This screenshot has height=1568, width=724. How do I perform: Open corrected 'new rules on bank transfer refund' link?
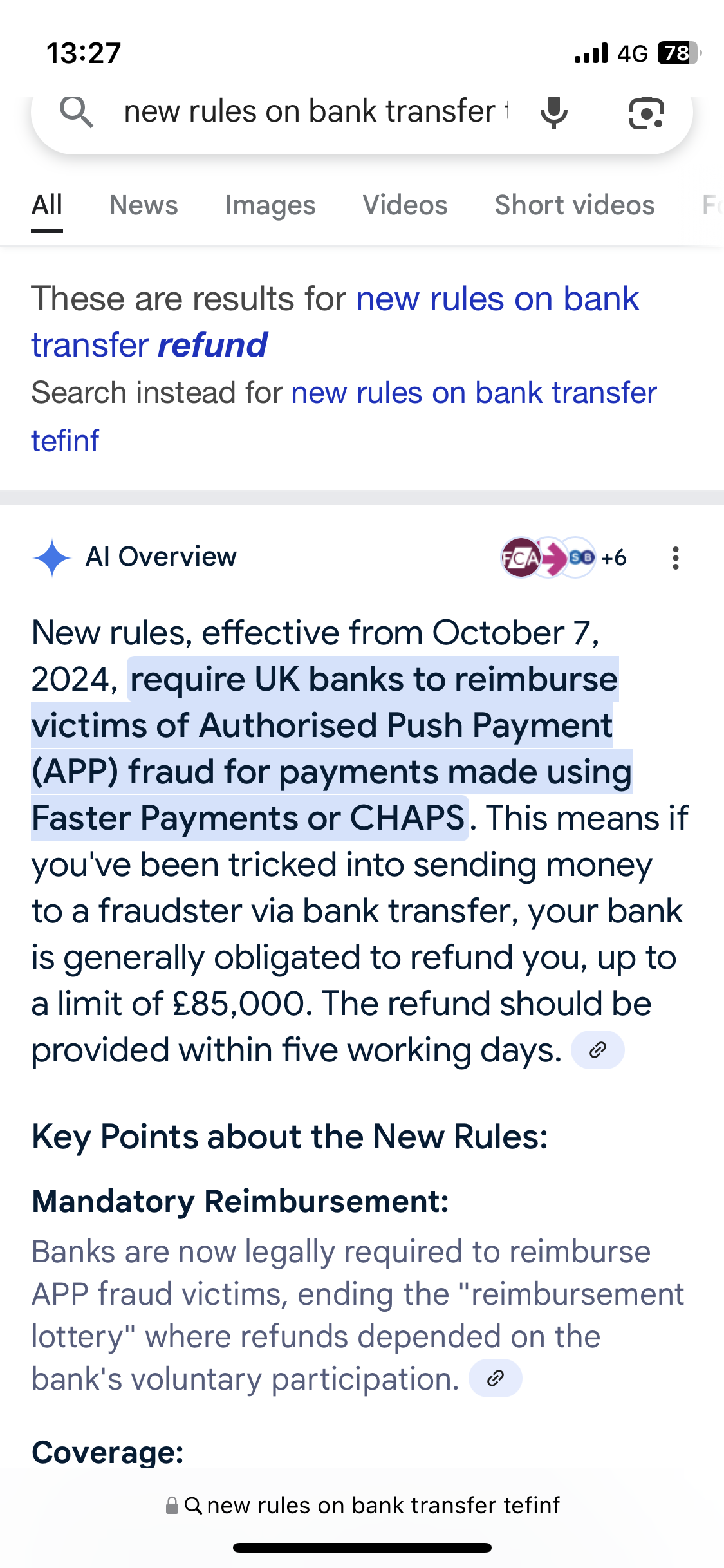[335, 322]
